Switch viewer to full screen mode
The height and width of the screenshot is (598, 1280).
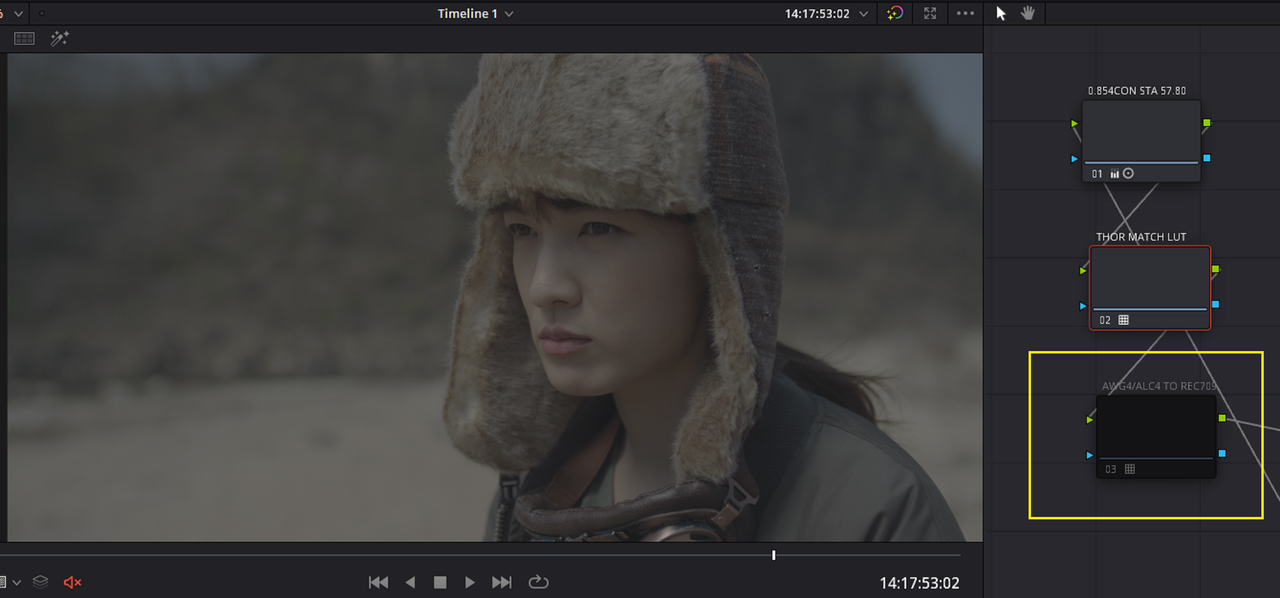tap(930, 13)
